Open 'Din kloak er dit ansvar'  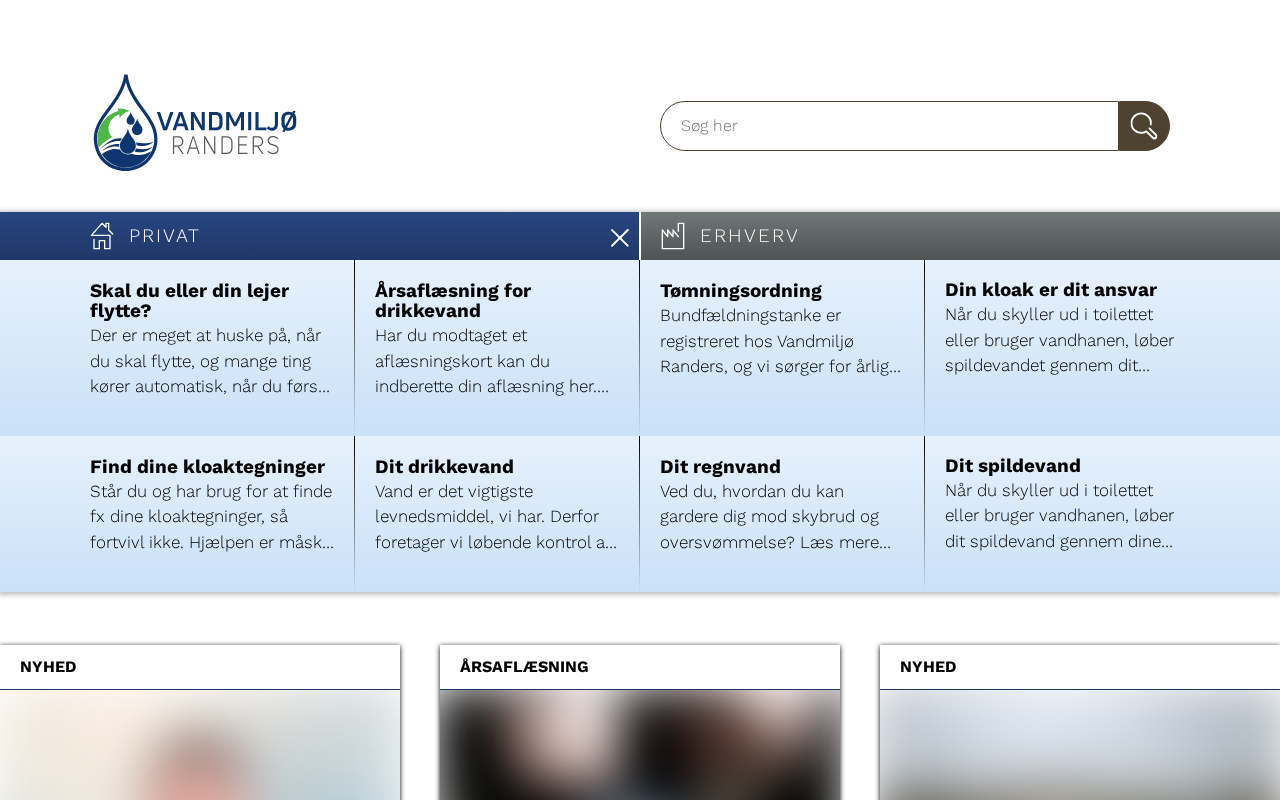coord(1051,290)
